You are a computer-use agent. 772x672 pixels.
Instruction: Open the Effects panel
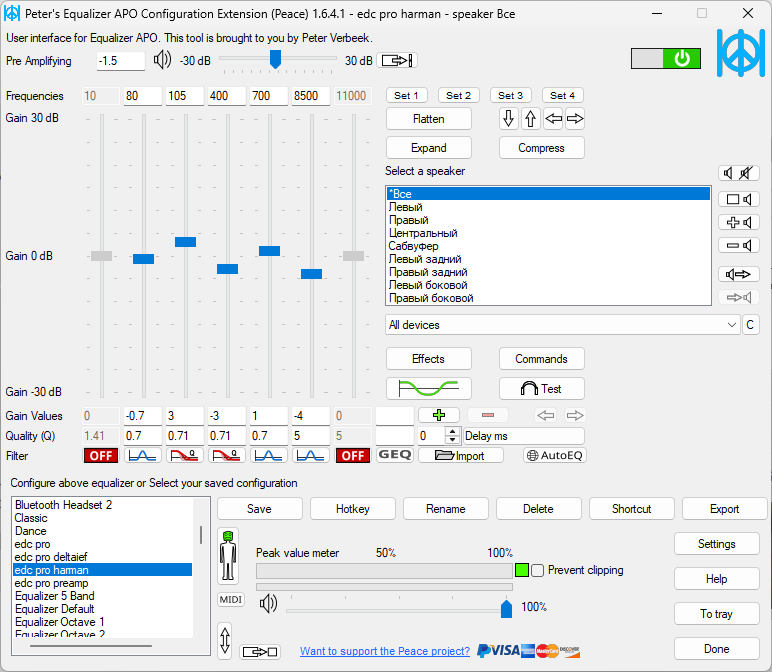(x=429, y=359)
